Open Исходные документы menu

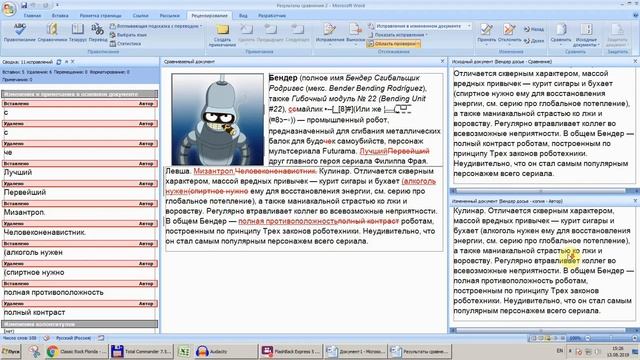[586, 34]
